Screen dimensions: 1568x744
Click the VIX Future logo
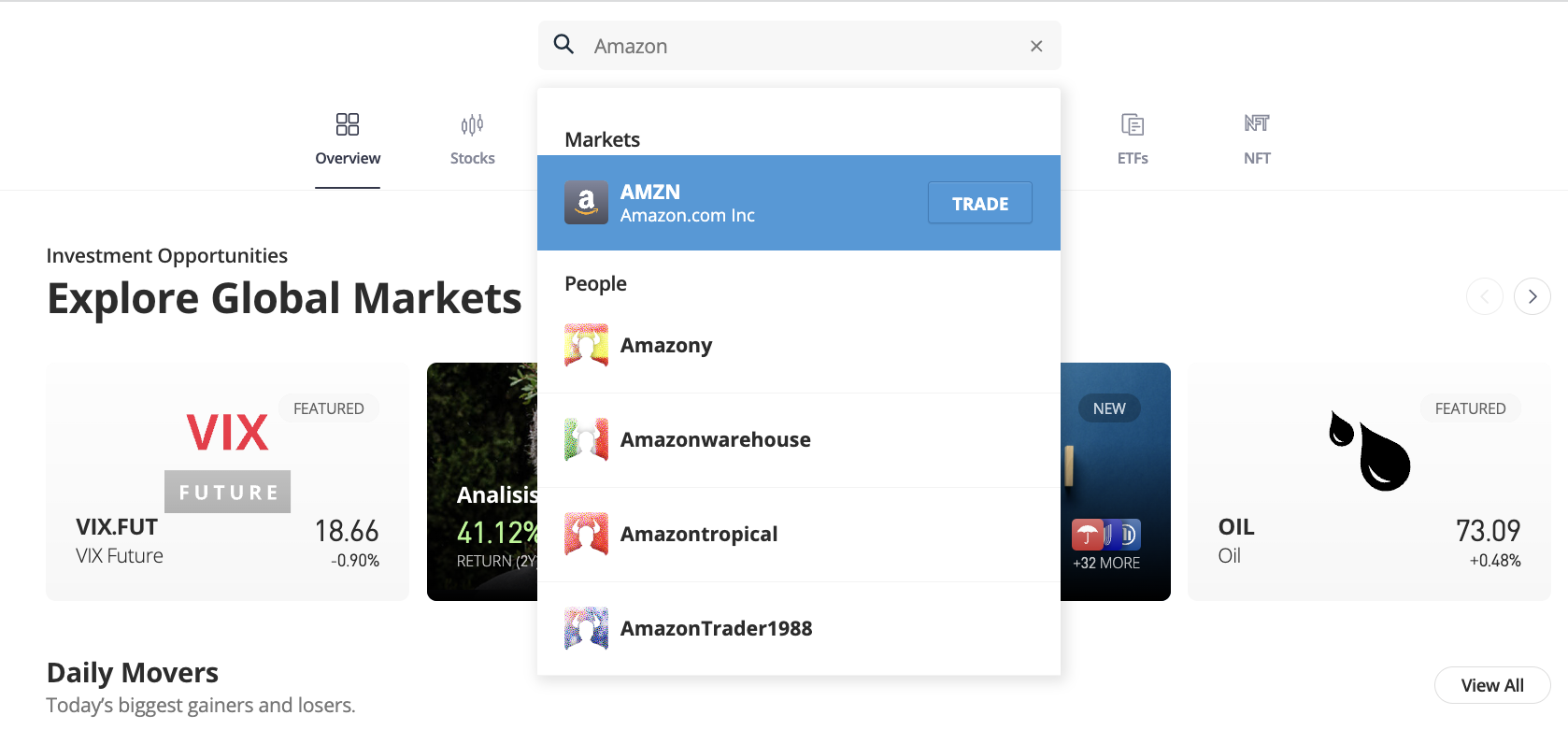click(x=228, y=462)
